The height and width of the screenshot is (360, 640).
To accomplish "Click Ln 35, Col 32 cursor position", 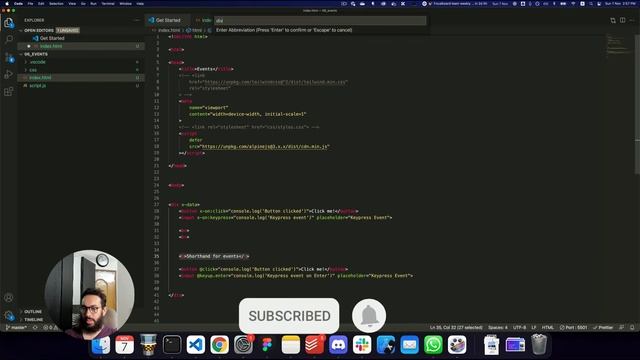I will 456,327.
